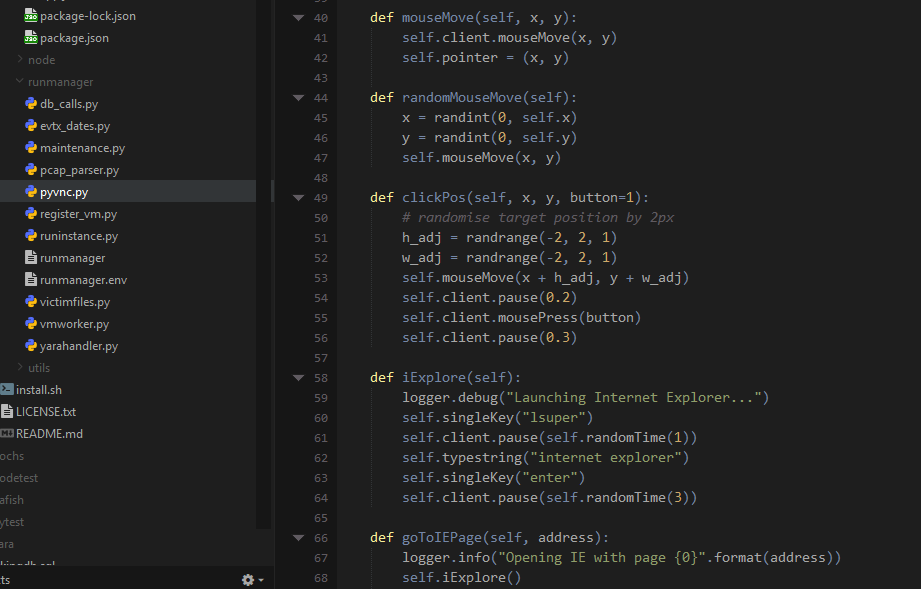The image size is (921, 589).
Task: Click the terminal icon of install.sh
Action: point(7,390)
